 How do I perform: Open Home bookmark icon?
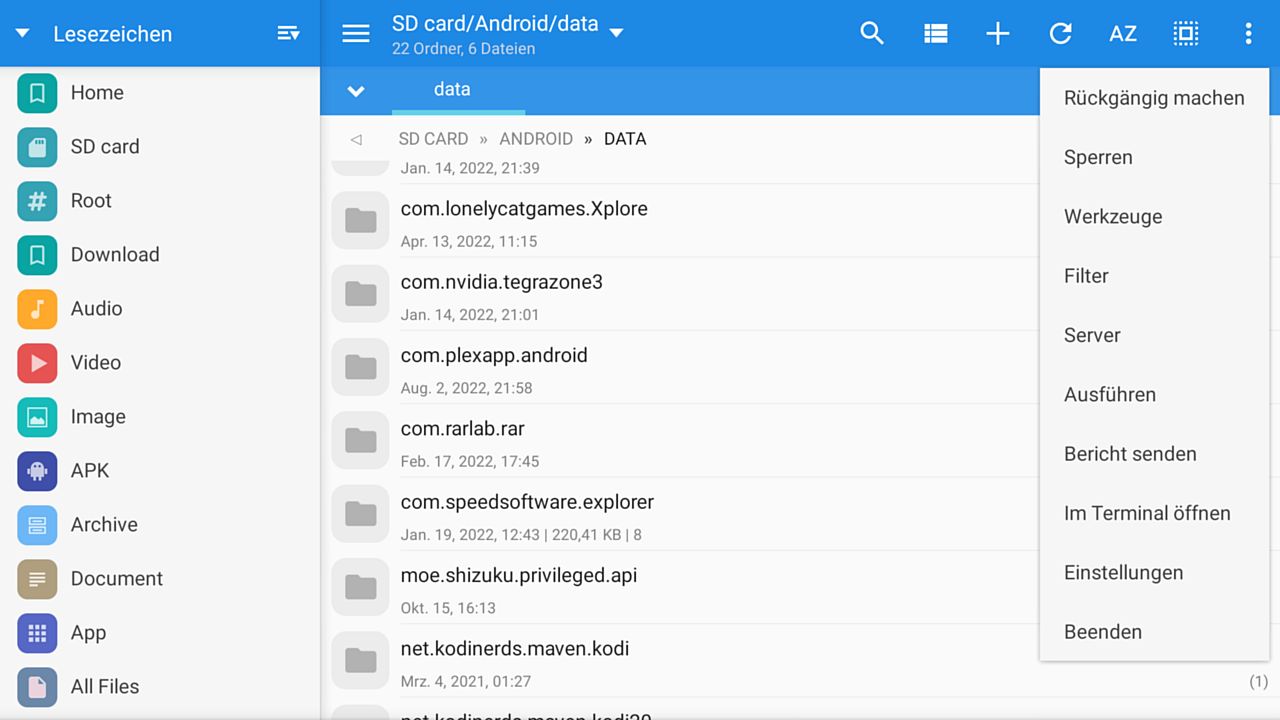pyautogui.click(x=37, y=93)
